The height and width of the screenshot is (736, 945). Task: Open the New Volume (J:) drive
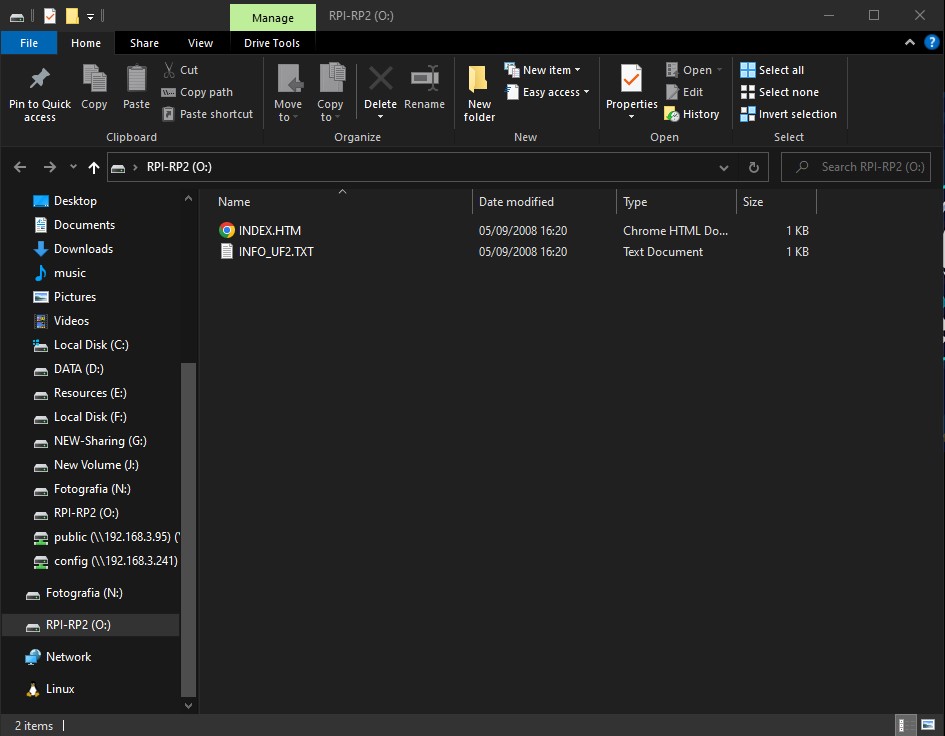[96, 465]
